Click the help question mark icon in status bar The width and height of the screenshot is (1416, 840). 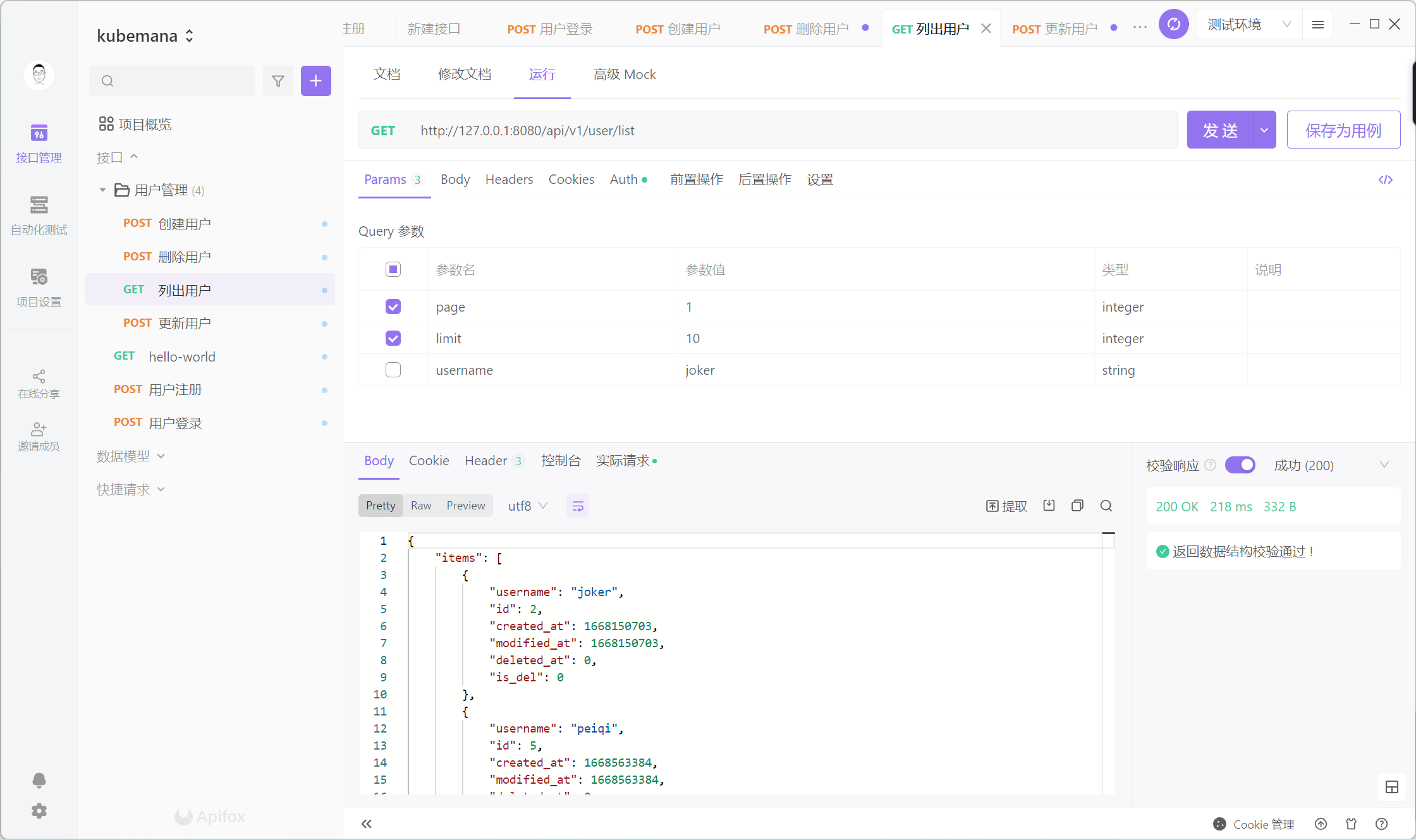1382,824
